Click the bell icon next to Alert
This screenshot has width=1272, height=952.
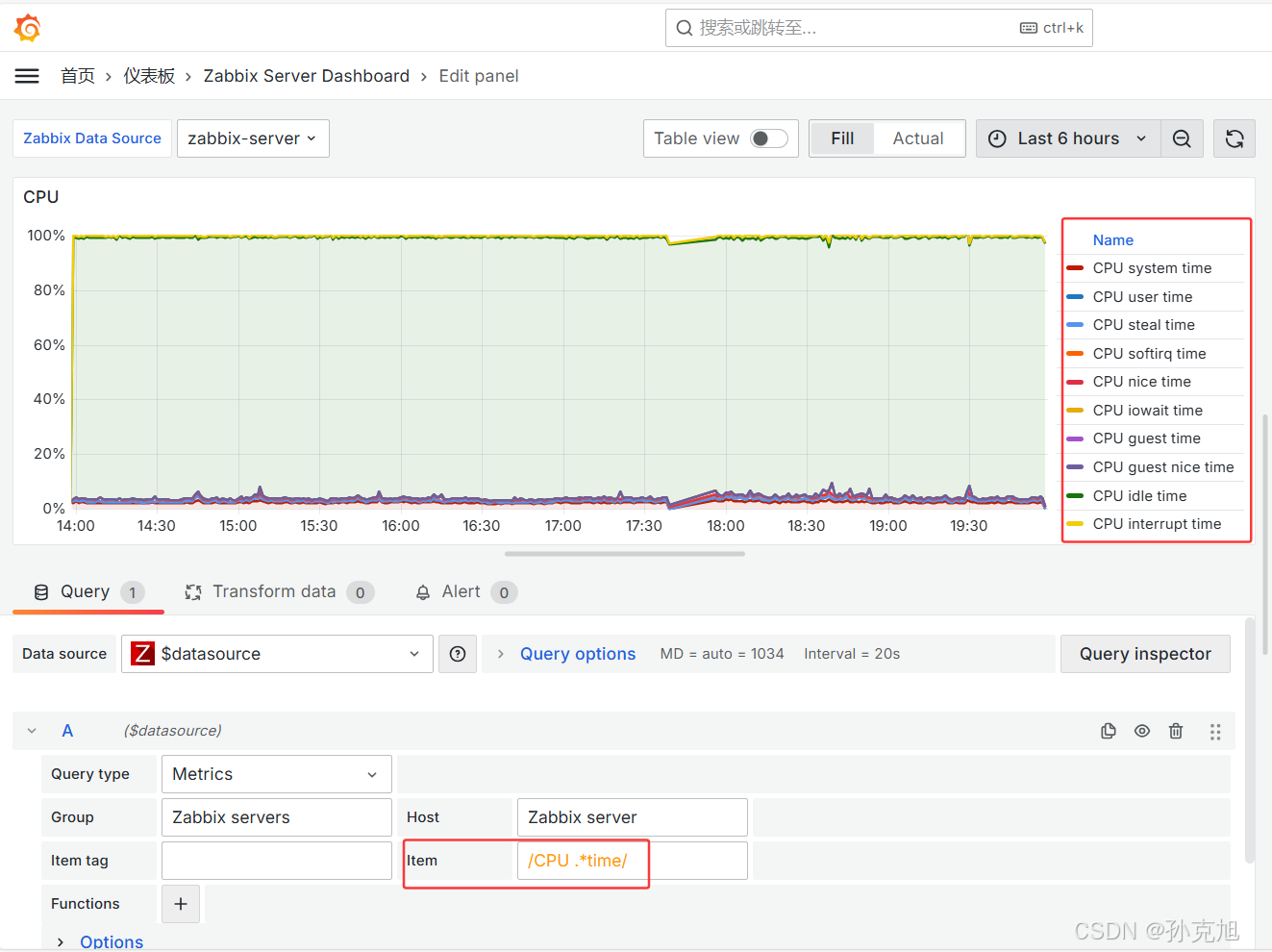(423, 592)
